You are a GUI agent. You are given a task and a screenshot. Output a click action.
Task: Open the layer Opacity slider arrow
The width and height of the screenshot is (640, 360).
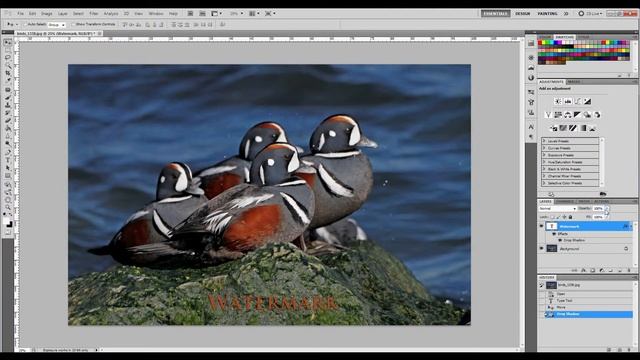pyautogui.click(x=607, y=209)
